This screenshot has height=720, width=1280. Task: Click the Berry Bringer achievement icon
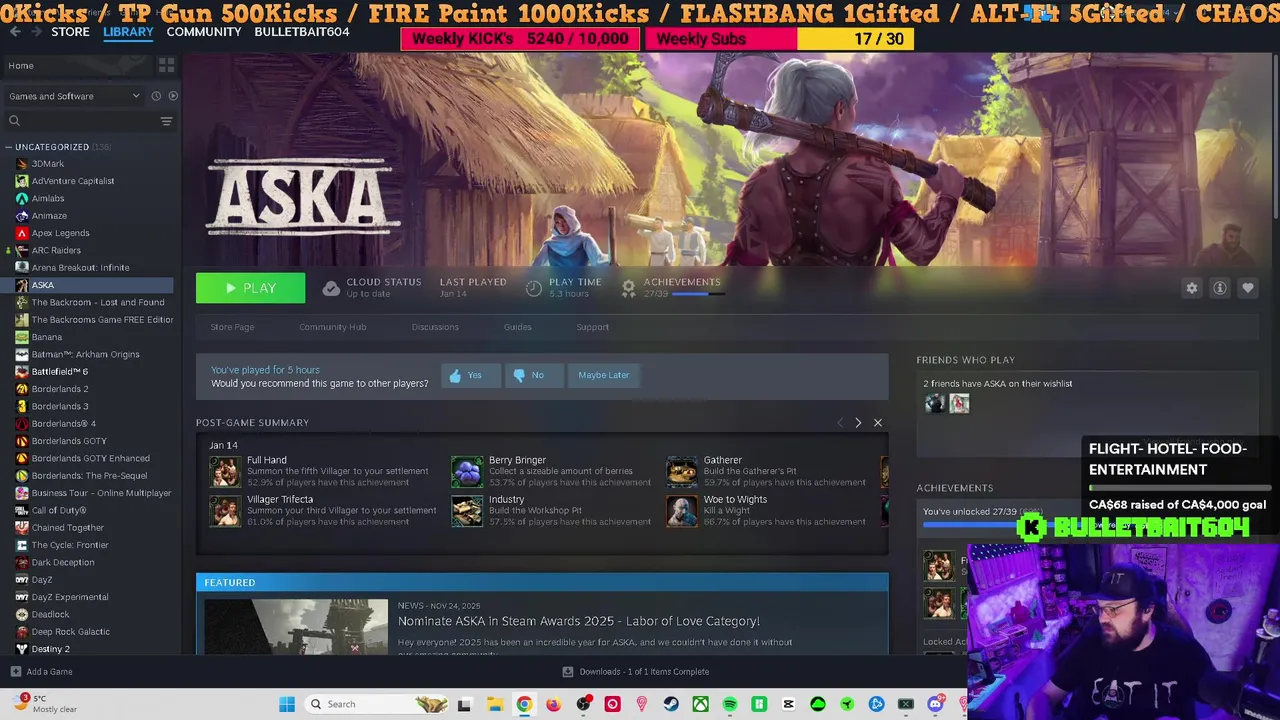coord(467,471)
